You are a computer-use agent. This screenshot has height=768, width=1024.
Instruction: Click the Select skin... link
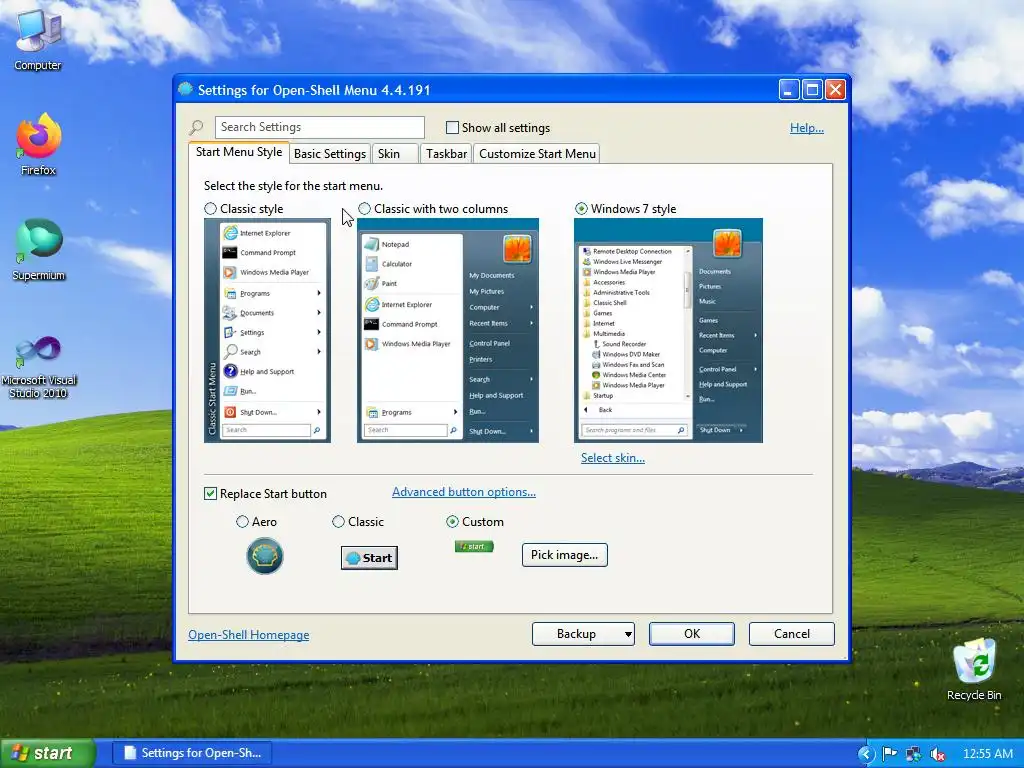613,458
